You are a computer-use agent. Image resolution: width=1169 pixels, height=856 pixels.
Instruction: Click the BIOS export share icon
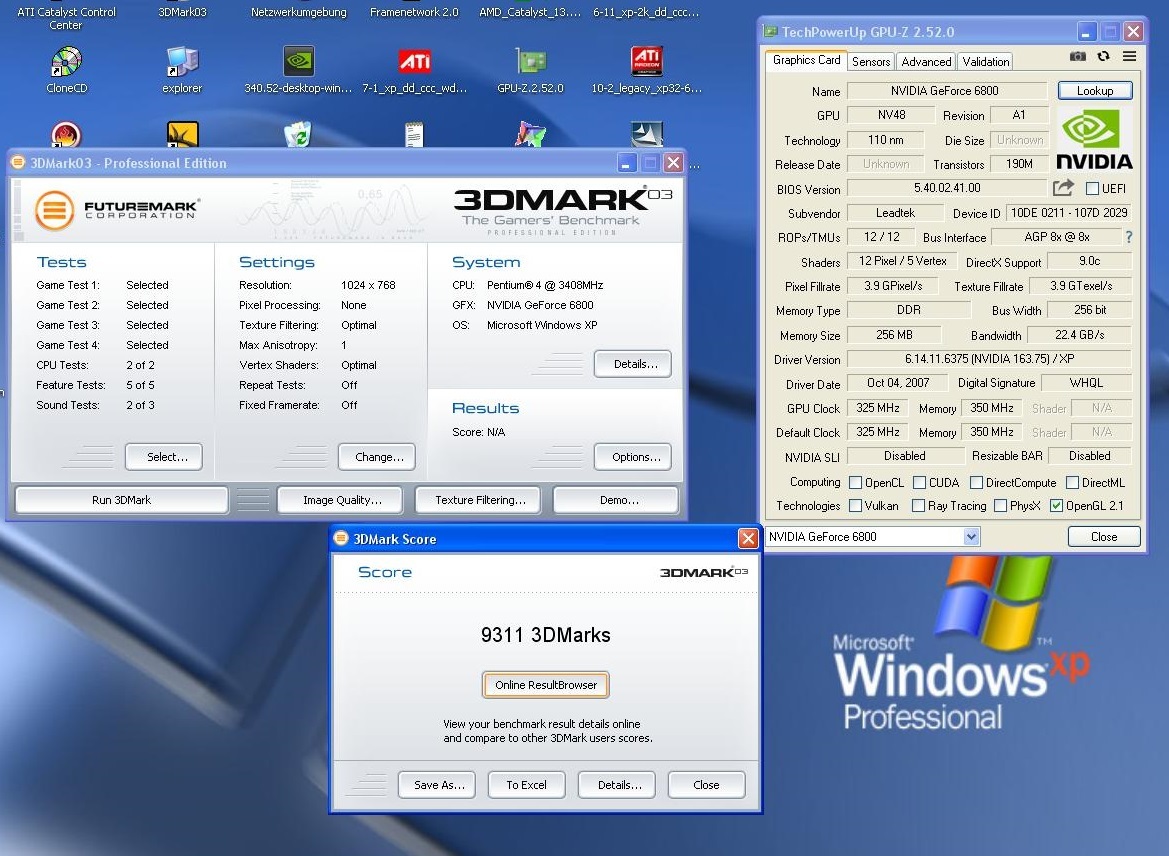1064,188
